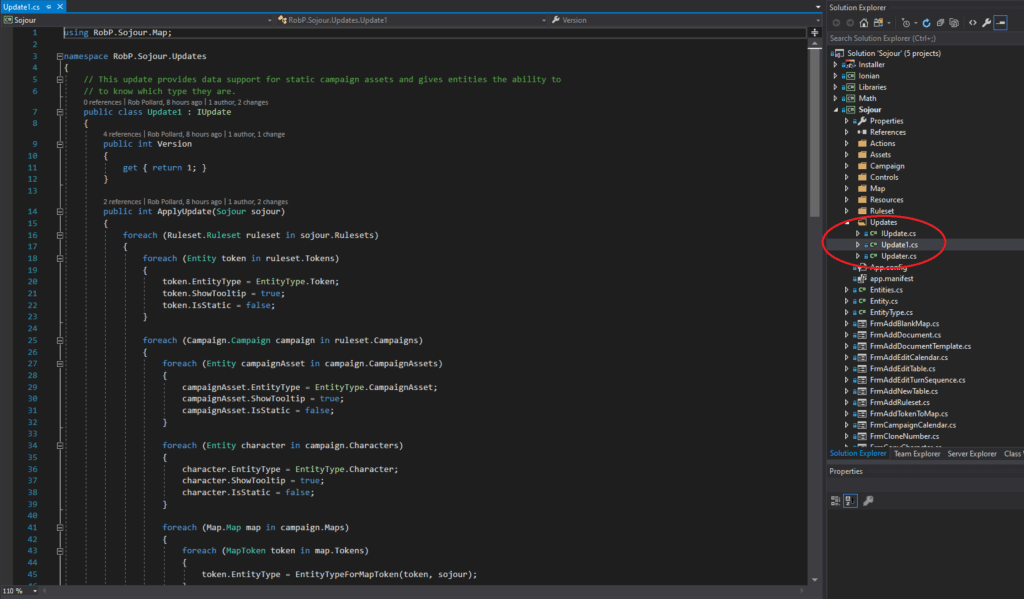The image size is (1024, 599).
Task: Expand the Installer project node
Action: 836,64
